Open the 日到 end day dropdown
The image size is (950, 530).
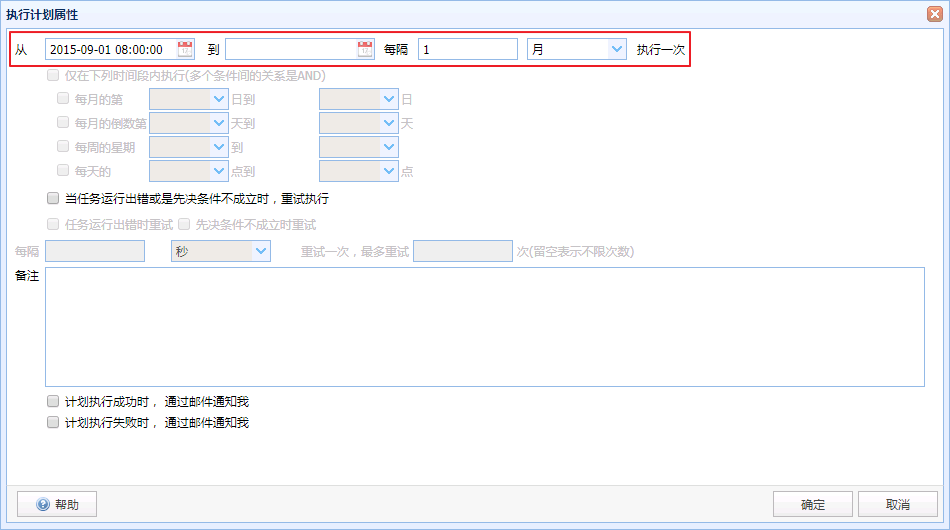coord(389,99)
